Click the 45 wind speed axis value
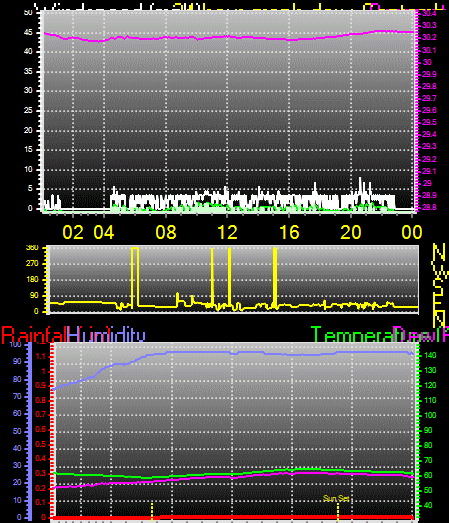This screenshot has width=449, height=523. tap(28, 33)
